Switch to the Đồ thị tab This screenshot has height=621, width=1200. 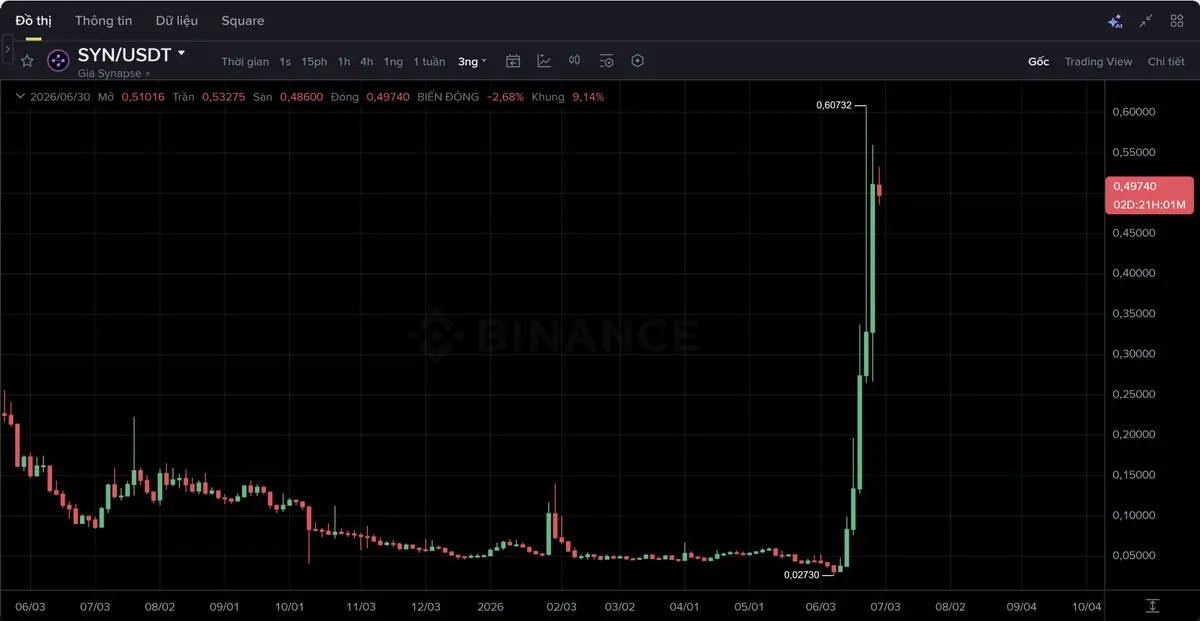click(33, 20)
